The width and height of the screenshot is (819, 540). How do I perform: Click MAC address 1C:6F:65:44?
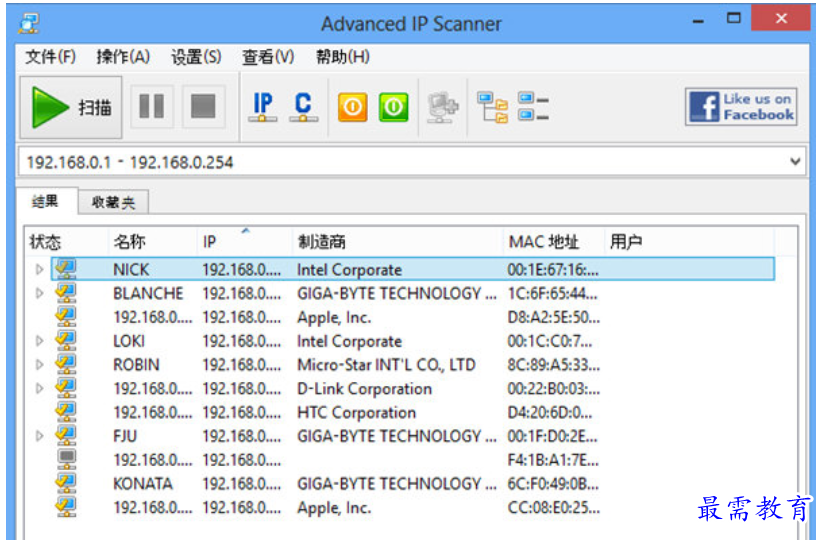tap(552, 294)
